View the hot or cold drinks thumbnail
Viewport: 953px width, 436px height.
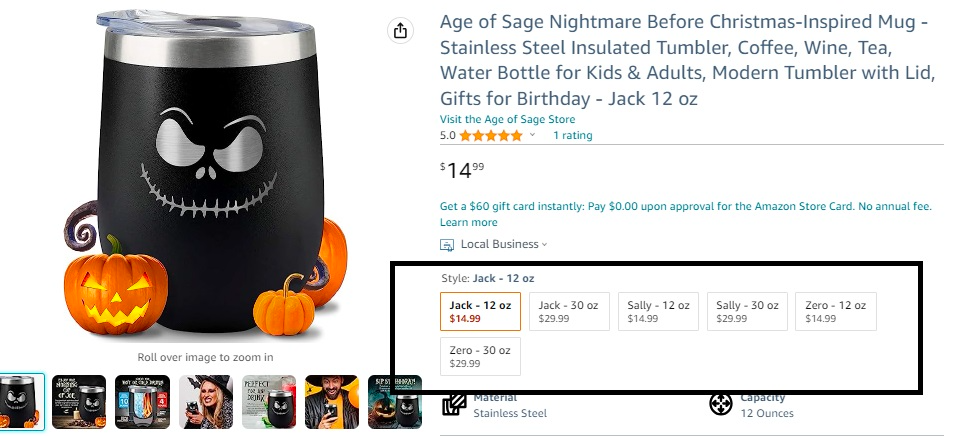pyautogui.click(x=142, y=402)
